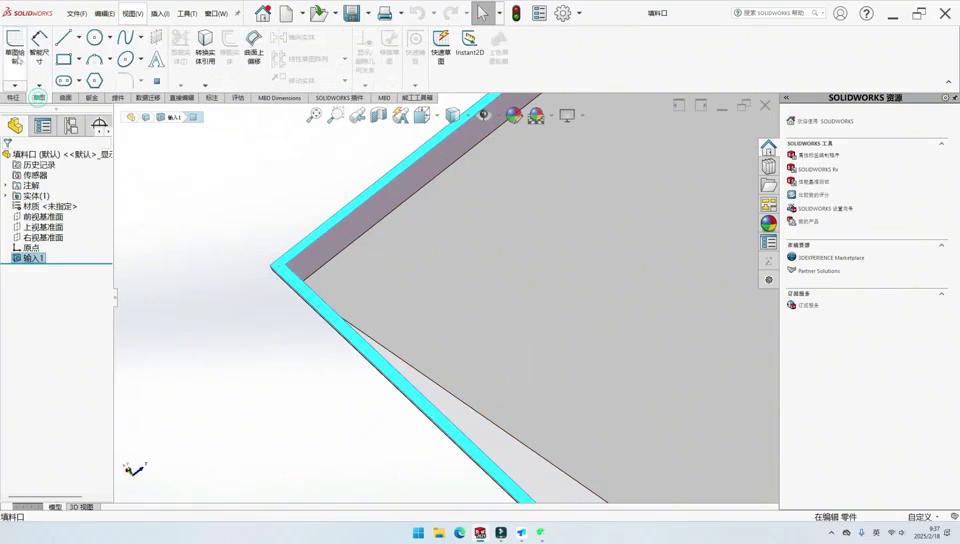
Task: Choose the Spline curve sketch tool
Action: 125,38
